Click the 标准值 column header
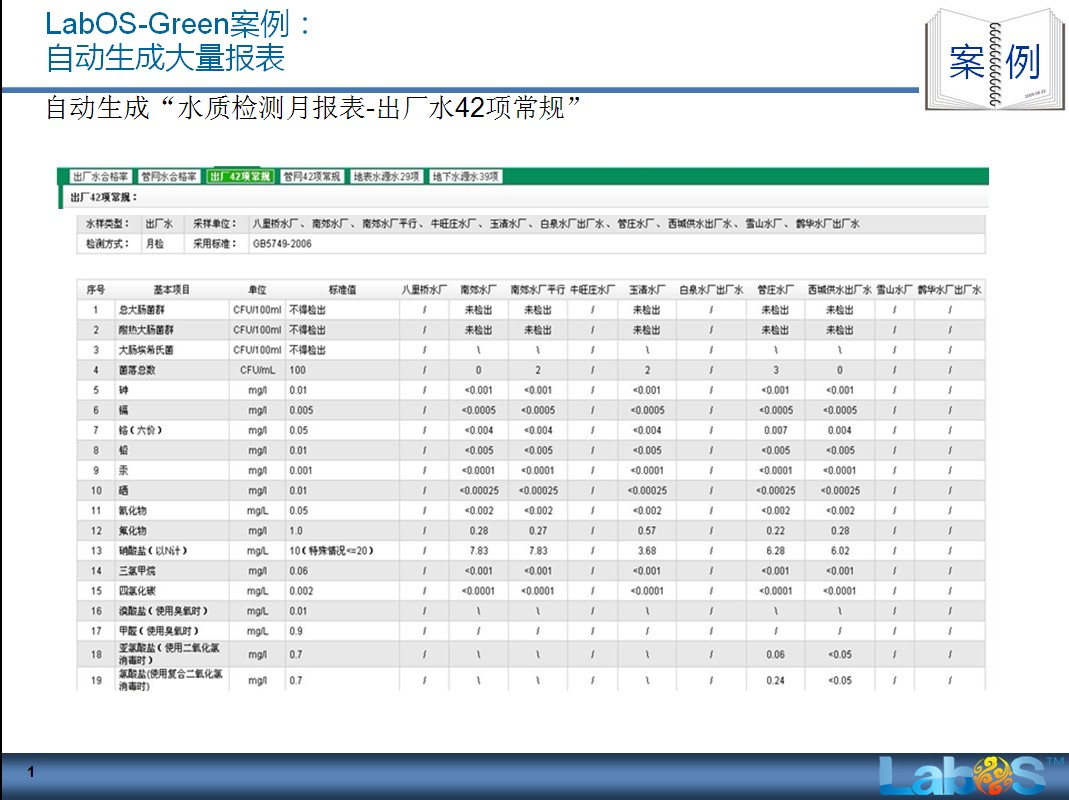The height and width of the screenshot is (800, 1069). click(x=342, y=290)
